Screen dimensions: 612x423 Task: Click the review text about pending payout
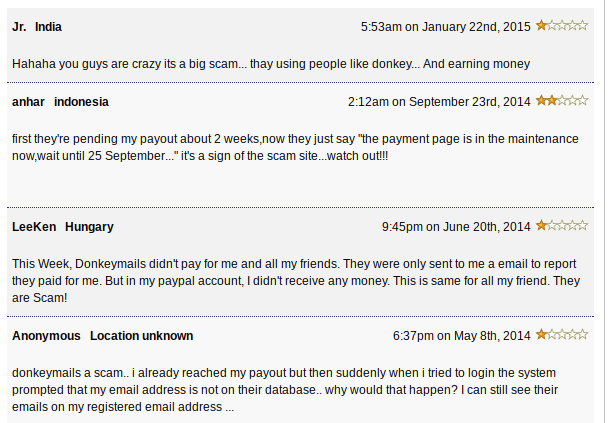[295, 148]
